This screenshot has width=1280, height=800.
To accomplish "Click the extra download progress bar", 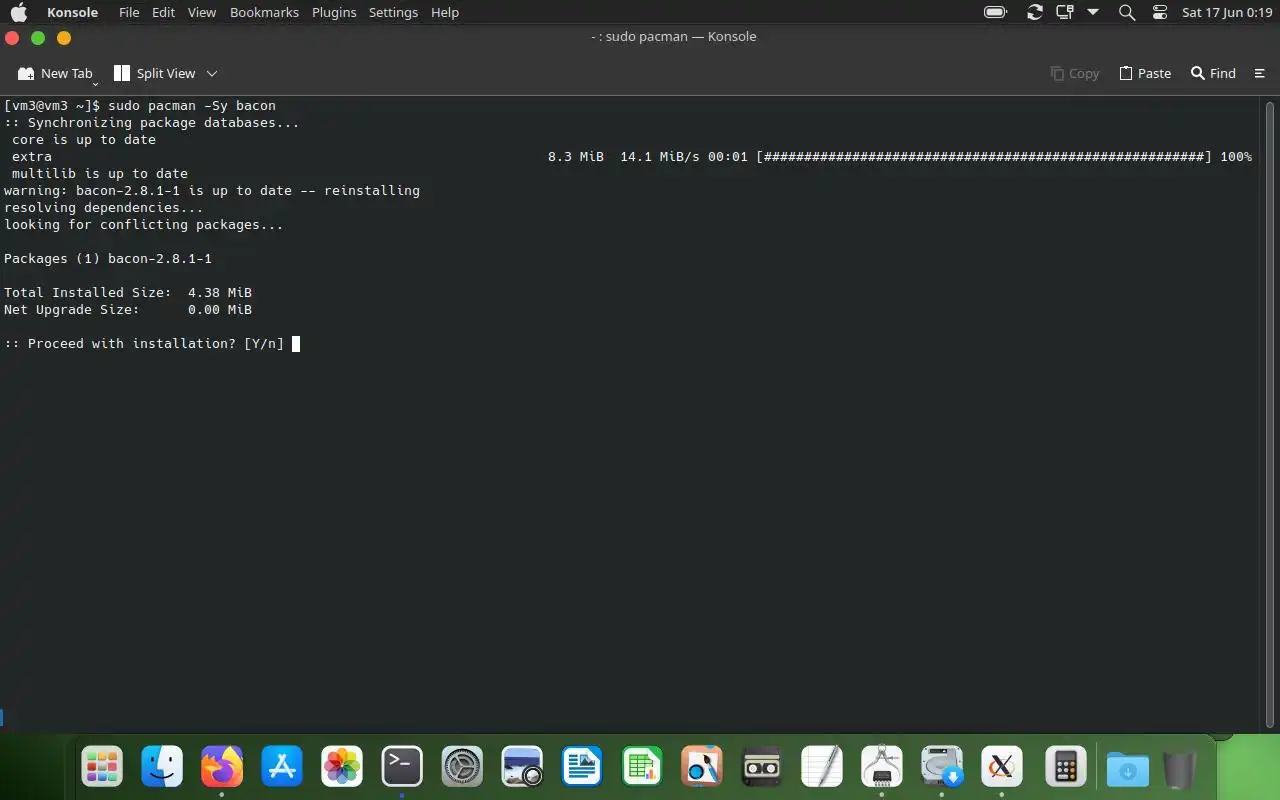I will 984,157.
